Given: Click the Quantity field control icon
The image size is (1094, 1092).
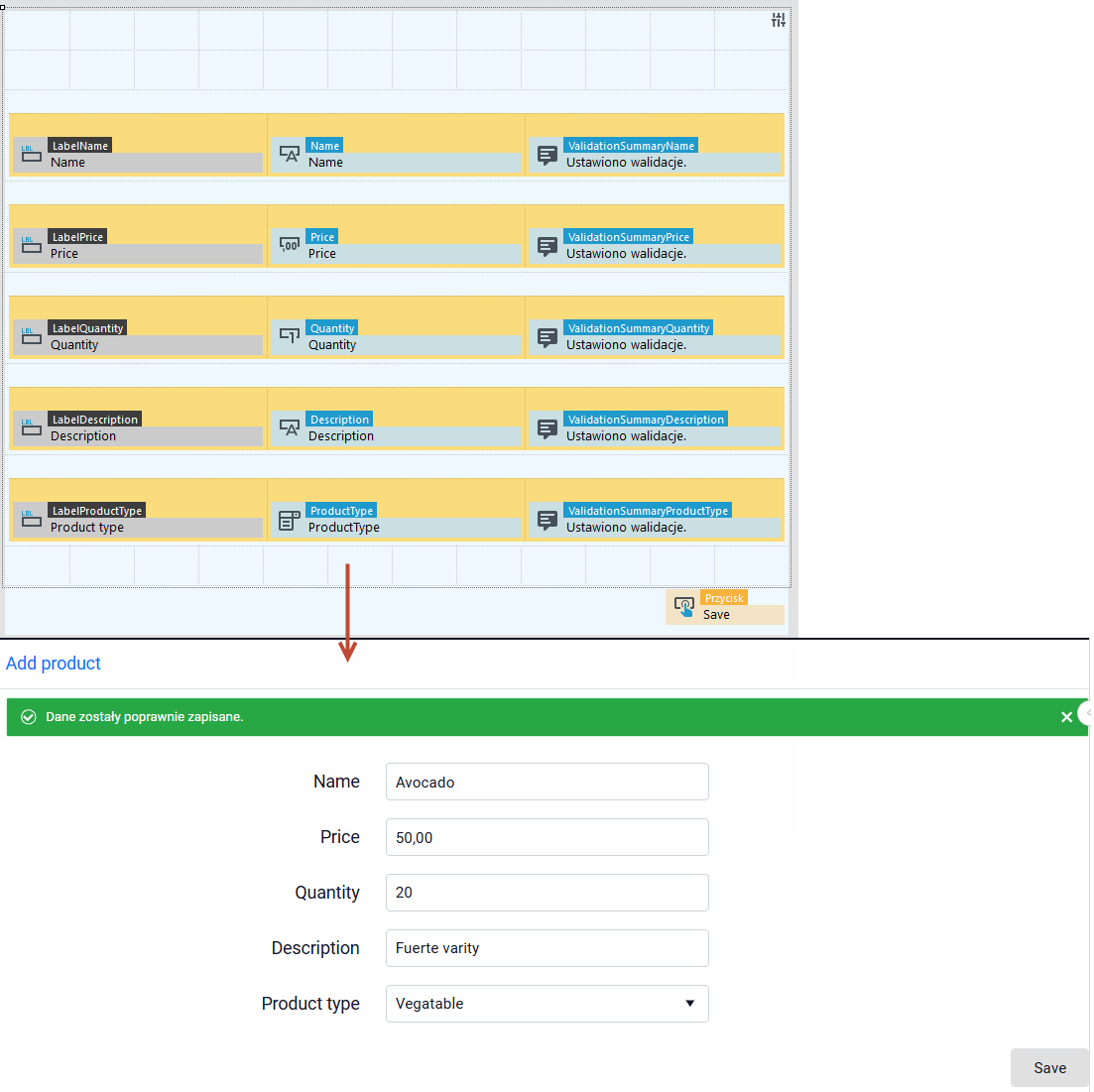Looking at the screenshot, I should point(289,336).
